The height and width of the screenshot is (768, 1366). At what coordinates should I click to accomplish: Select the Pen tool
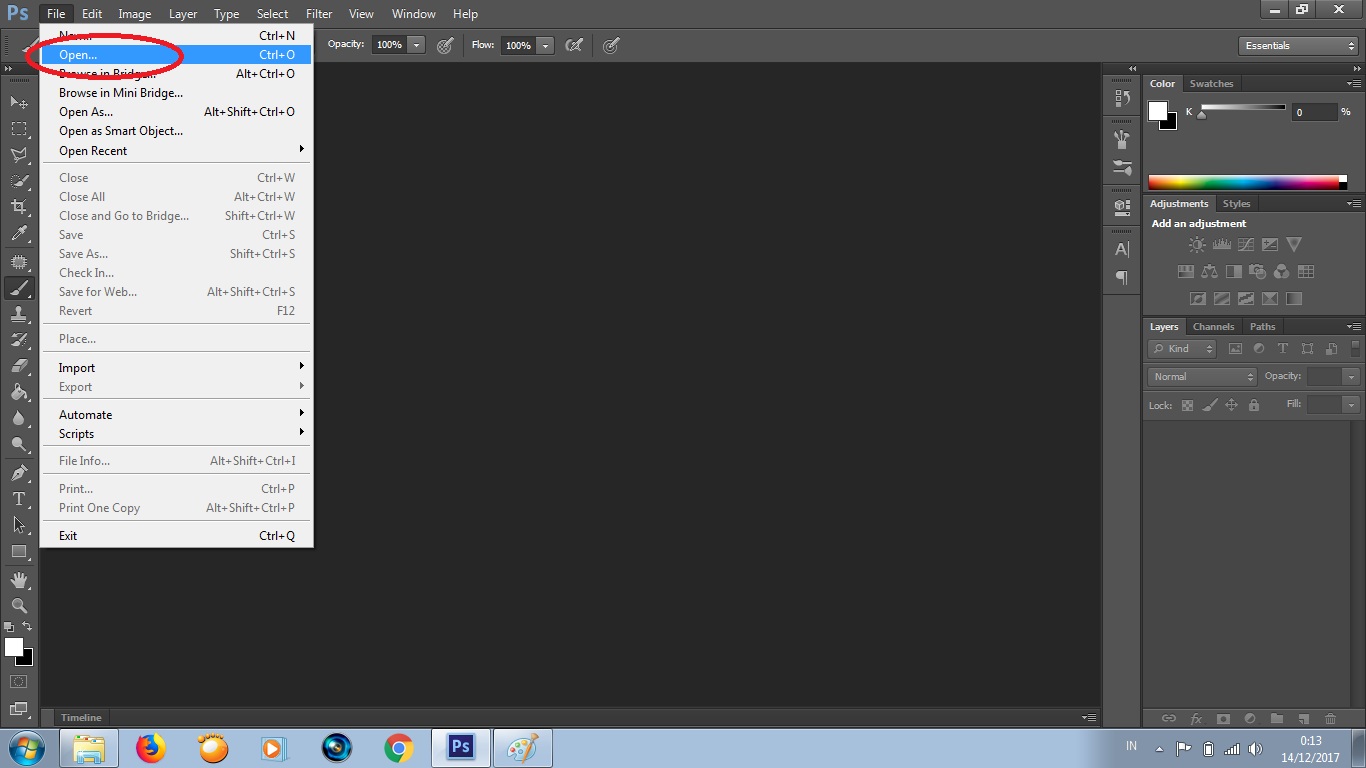(x=19, y=473)
